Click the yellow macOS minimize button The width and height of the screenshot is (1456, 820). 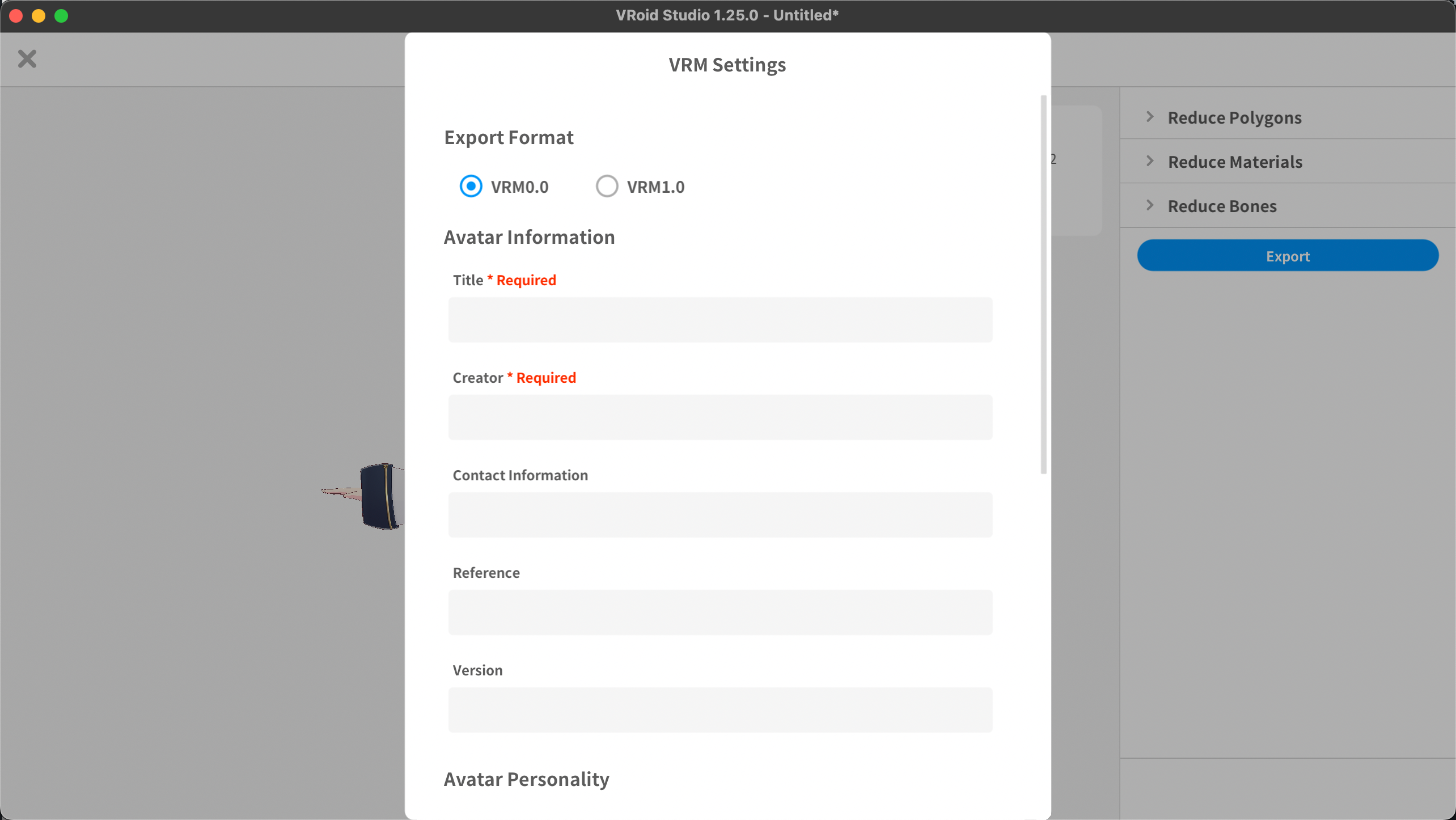click(x=39, y=16)
